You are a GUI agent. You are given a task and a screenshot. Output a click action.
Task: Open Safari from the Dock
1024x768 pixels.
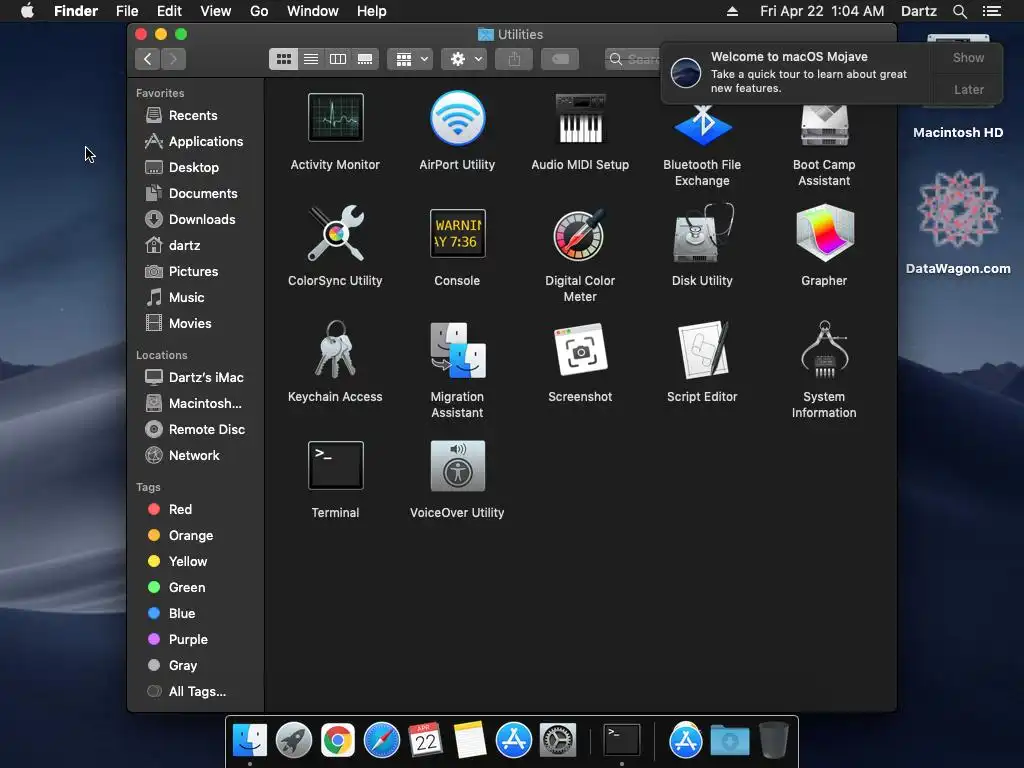381,740
